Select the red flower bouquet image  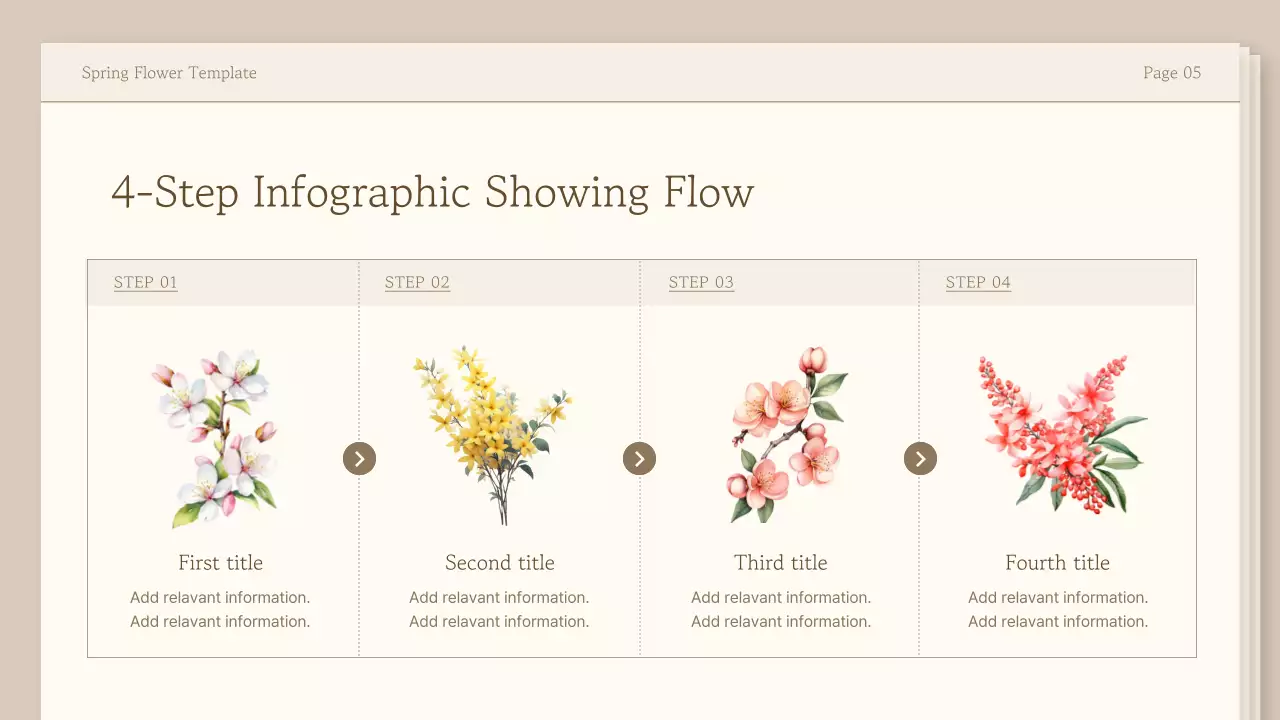click(1060, 432)
